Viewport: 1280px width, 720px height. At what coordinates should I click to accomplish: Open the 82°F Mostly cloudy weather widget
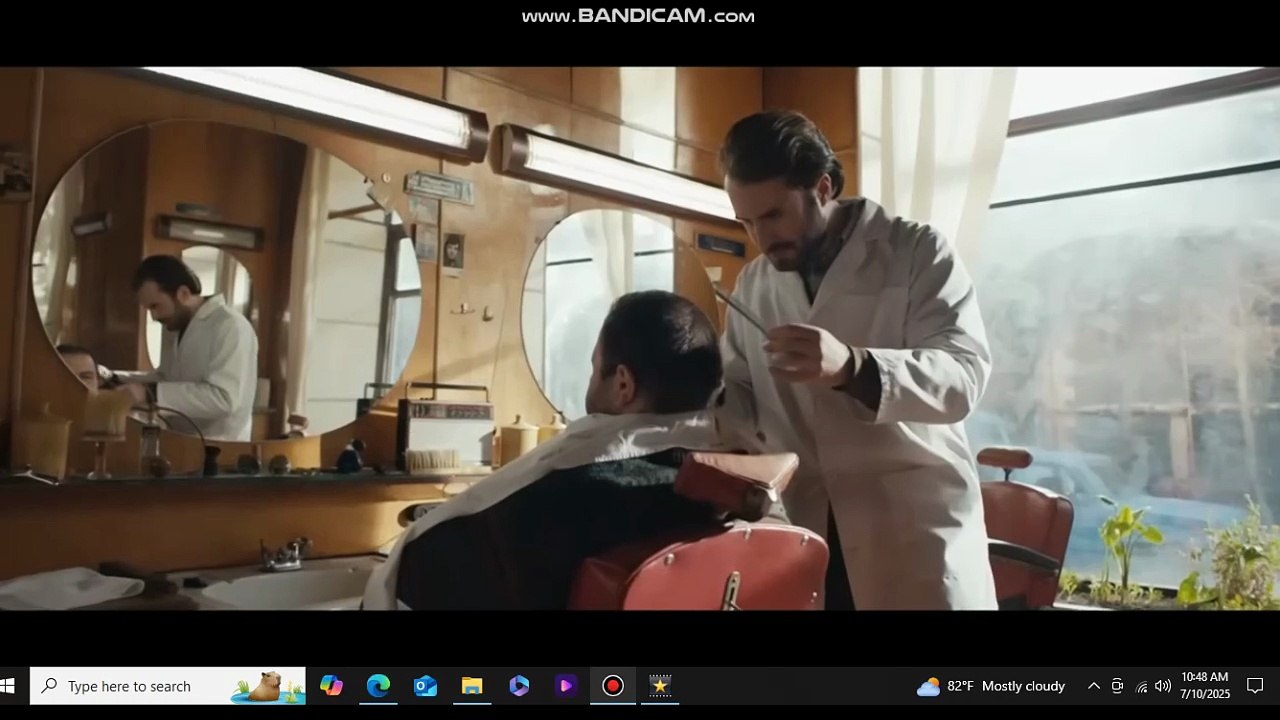point(991,686)
